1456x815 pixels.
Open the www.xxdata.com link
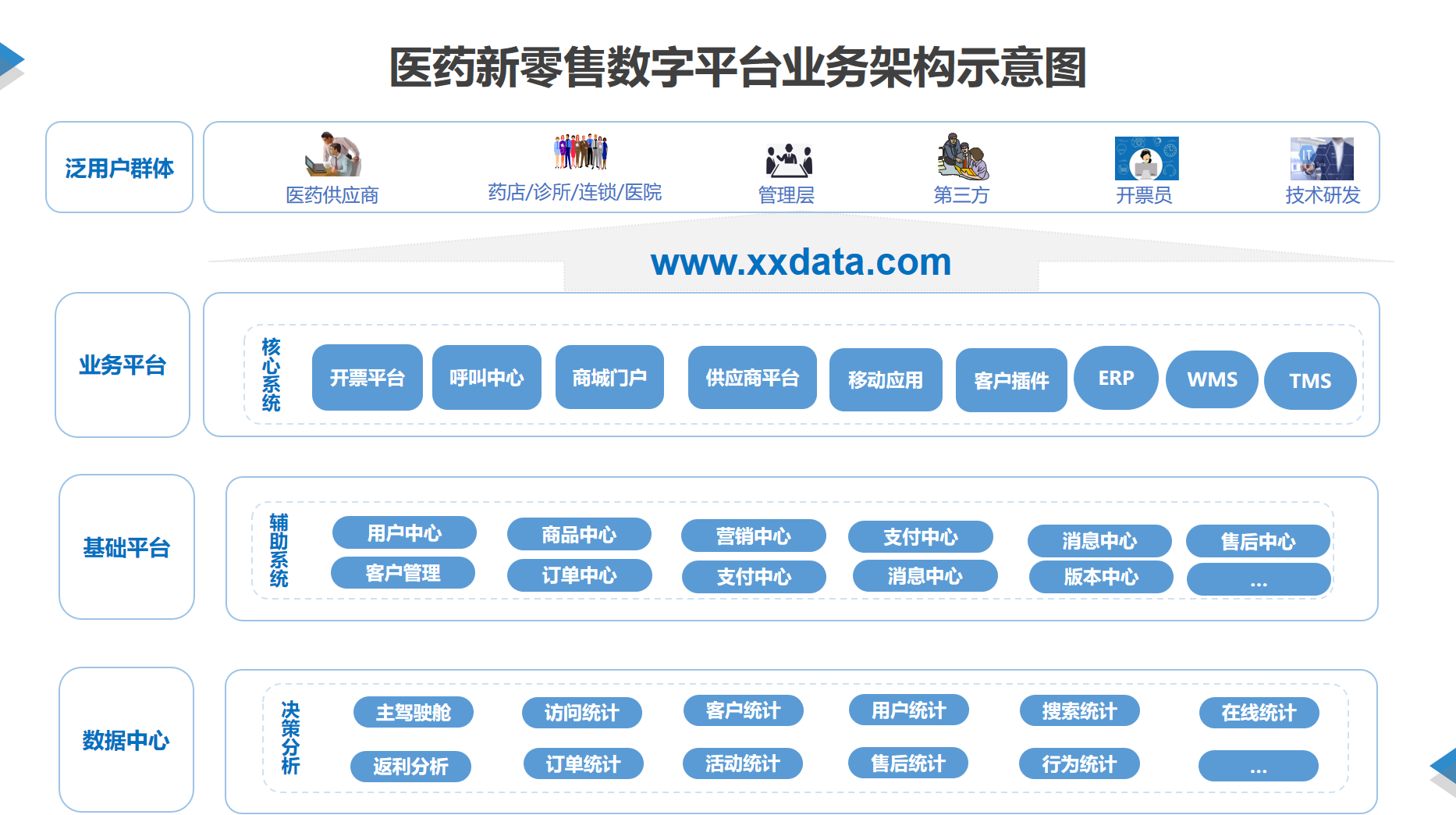[801, 262]
